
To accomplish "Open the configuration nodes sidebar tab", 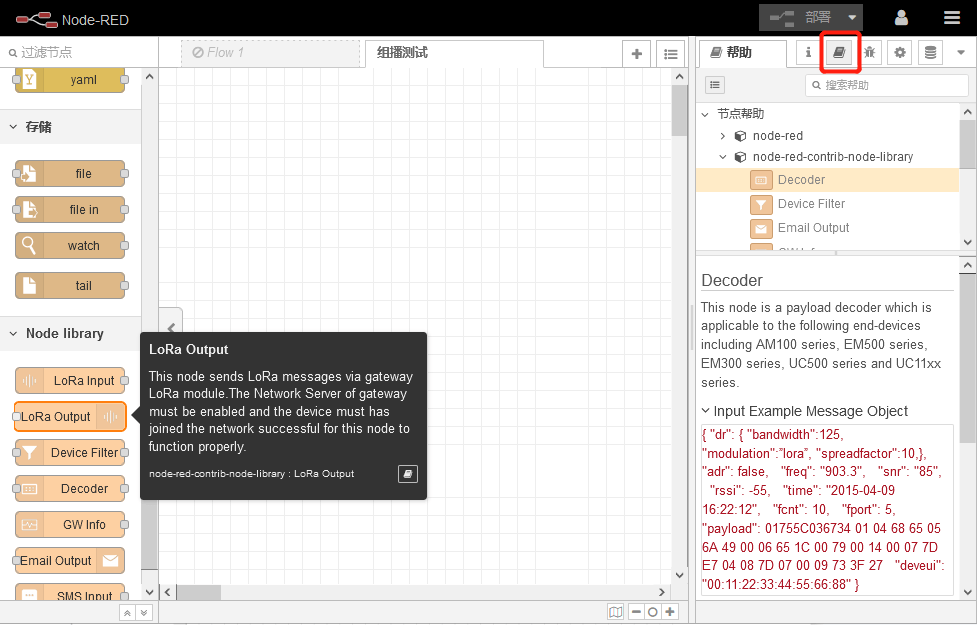I will [x=900, y=52].
